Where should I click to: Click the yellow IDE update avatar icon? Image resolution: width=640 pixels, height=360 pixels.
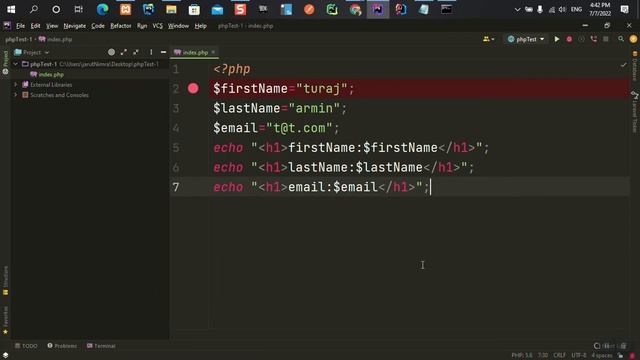(633, 39)
